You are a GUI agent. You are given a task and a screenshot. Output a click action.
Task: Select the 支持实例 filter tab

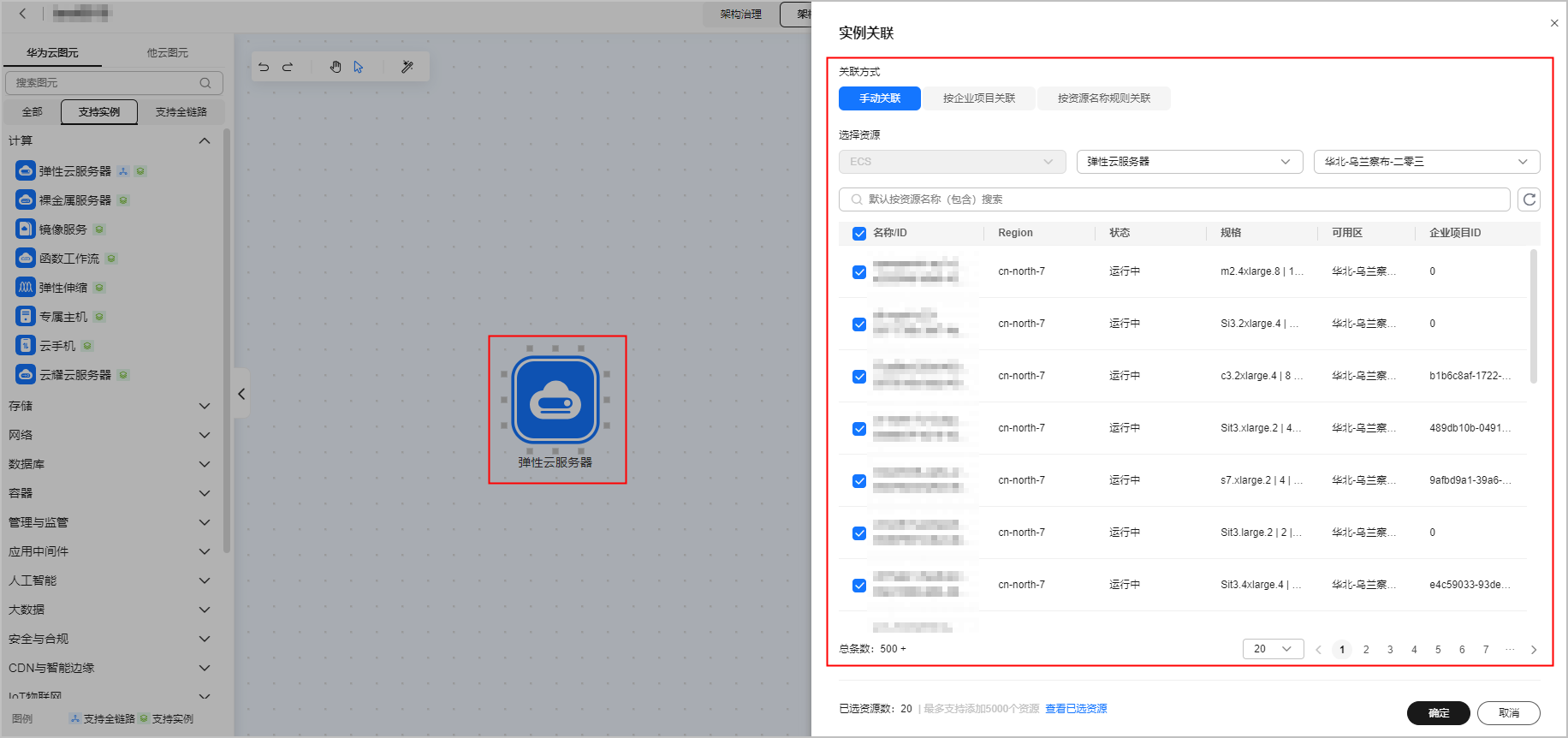click(99, 112)
